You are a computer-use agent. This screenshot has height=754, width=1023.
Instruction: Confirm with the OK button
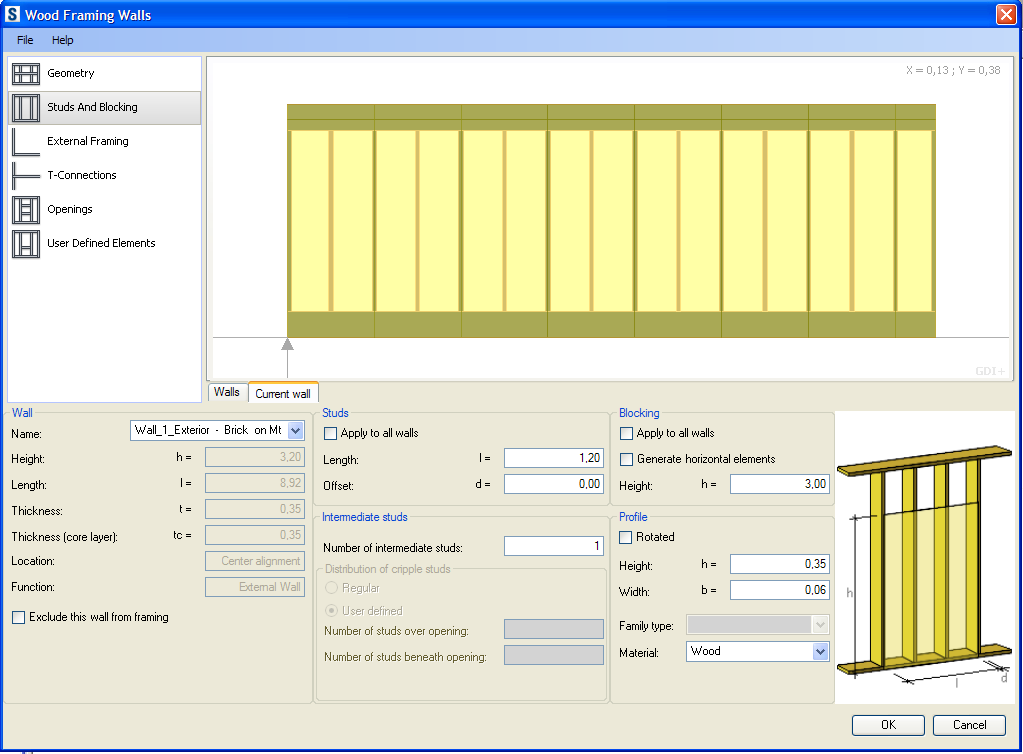888,725
